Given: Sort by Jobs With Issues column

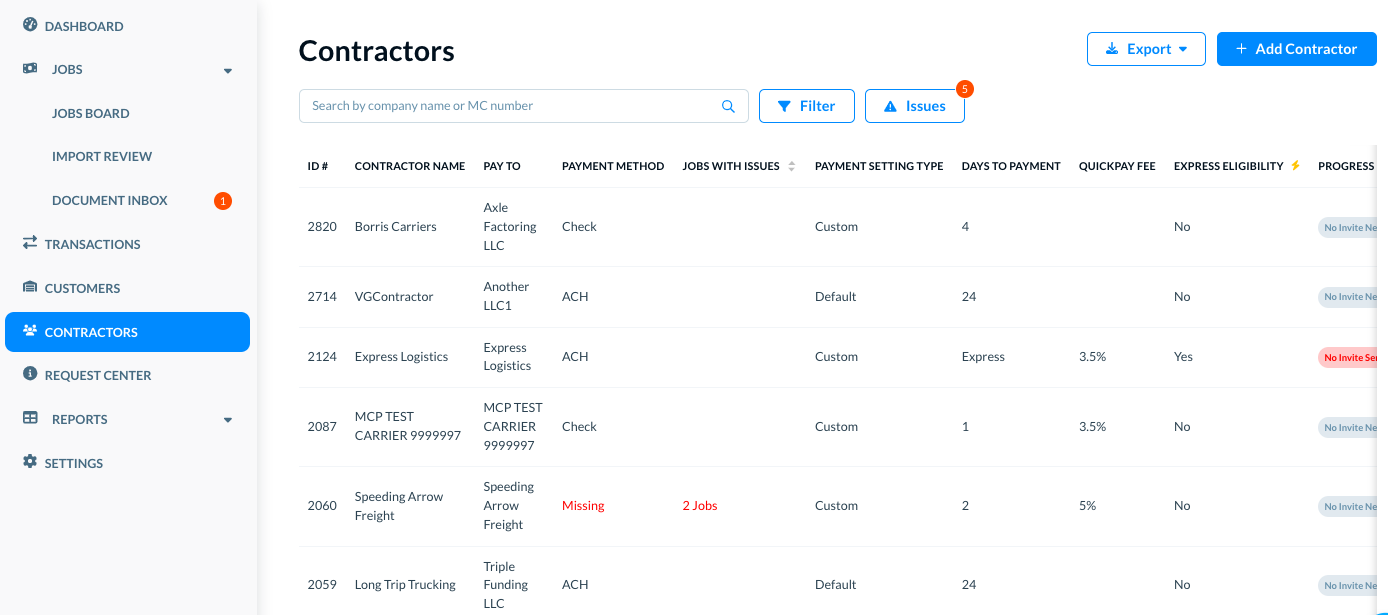Looking at the screenshot, I should (x=792, y=166).
